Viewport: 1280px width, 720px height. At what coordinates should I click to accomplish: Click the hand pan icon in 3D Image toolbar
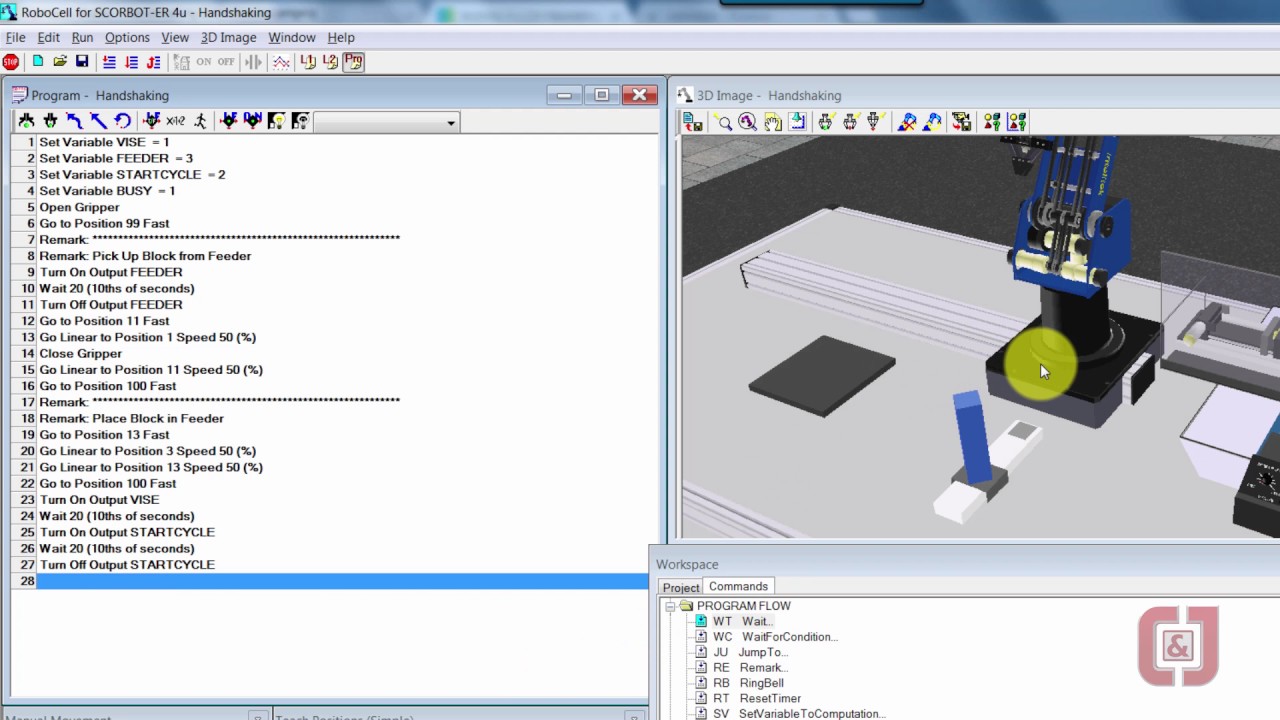773,122
